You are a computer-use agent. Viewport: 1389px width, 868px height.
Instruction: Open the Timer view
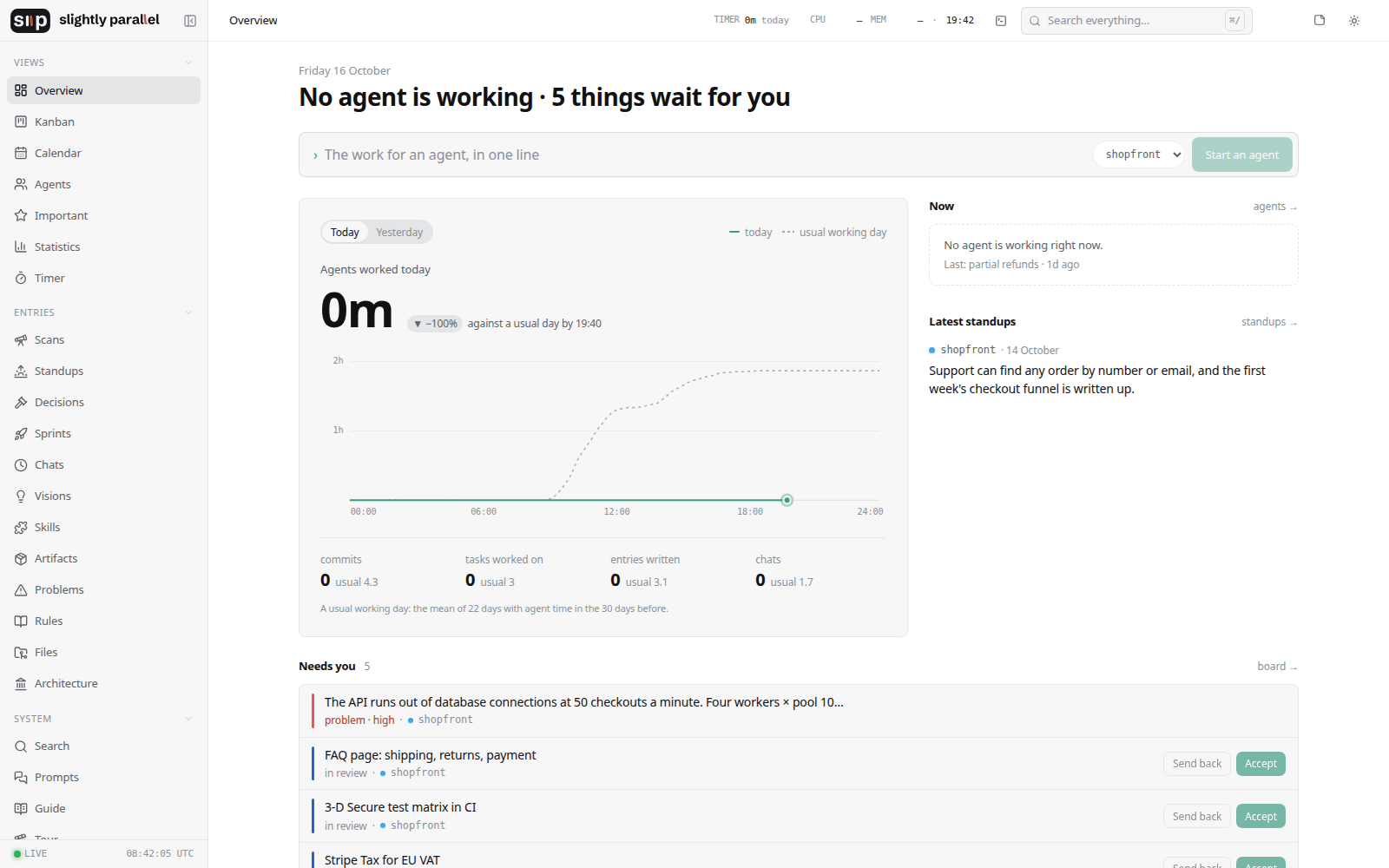(103, 278)
